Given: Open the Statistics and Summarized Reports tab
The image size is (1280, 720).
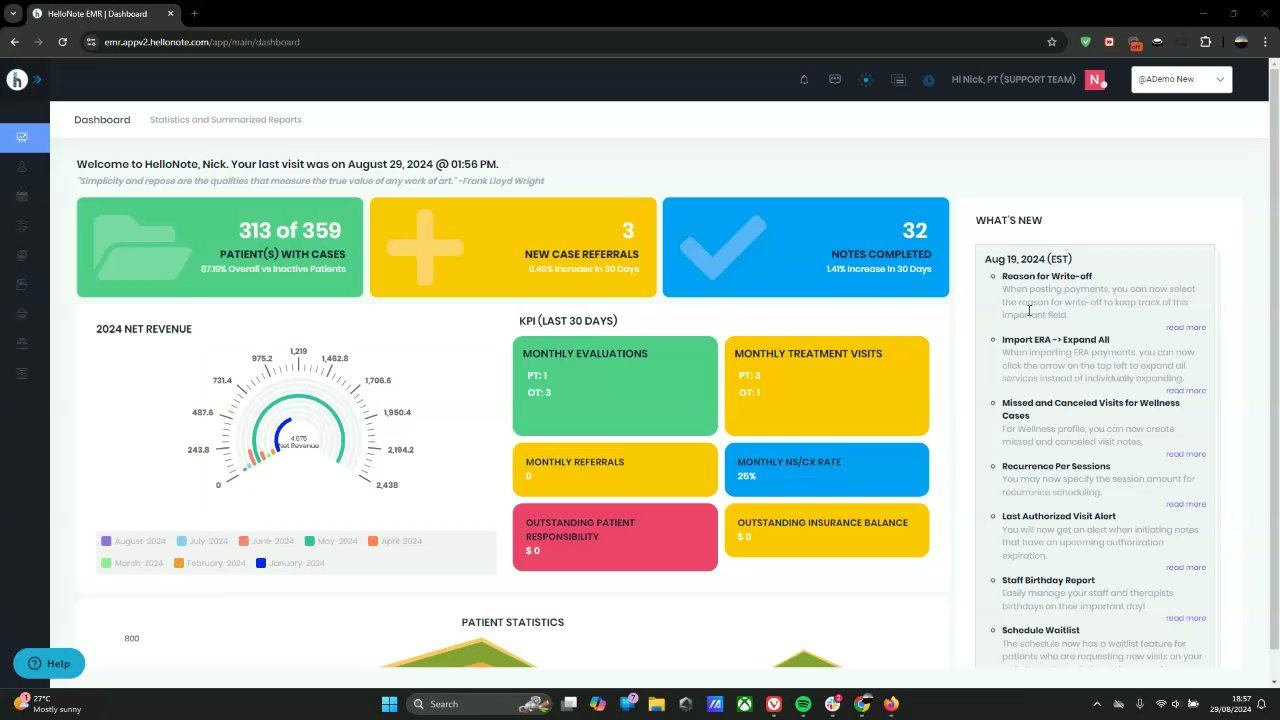Looking at the screenshot, I should (x=226, y=119).
